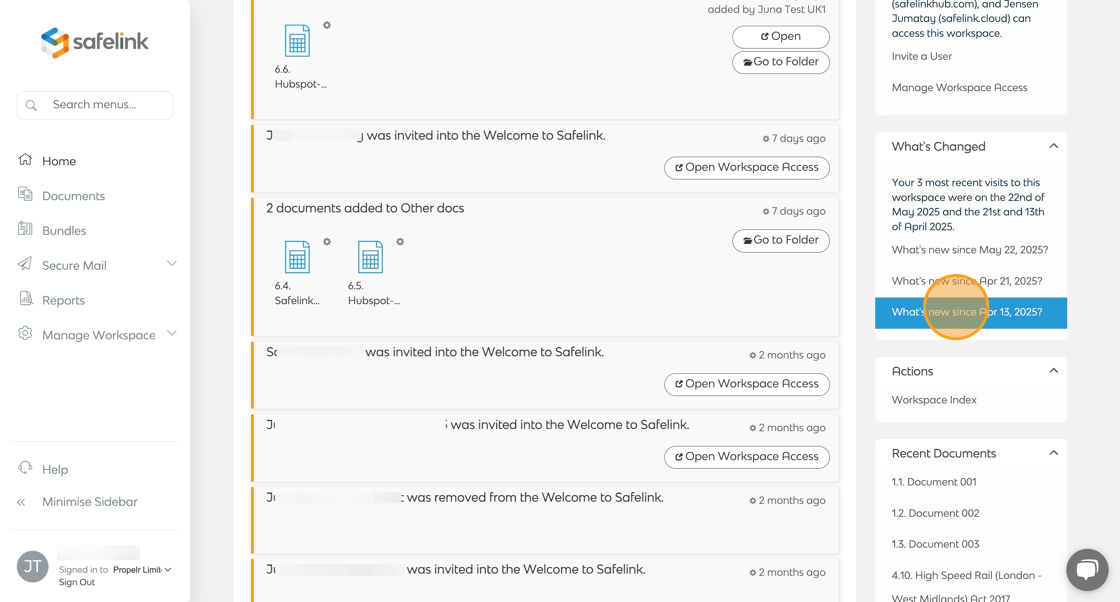Open the chat support bubble
This screenshot has width=1120, height=602.
coord(1086,569)
